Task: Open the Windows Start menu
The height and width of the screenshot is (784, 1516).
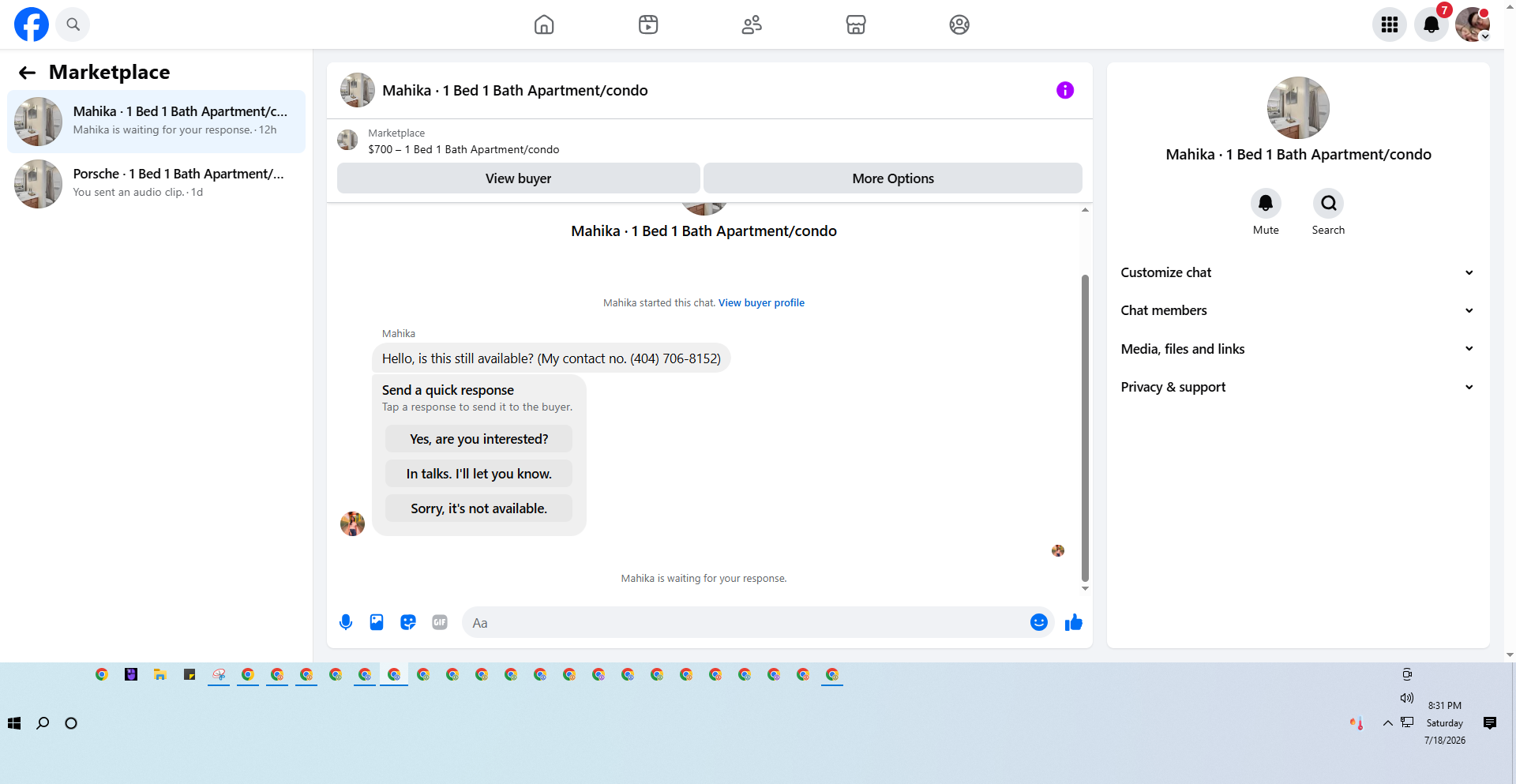Action: coord(14,723)
